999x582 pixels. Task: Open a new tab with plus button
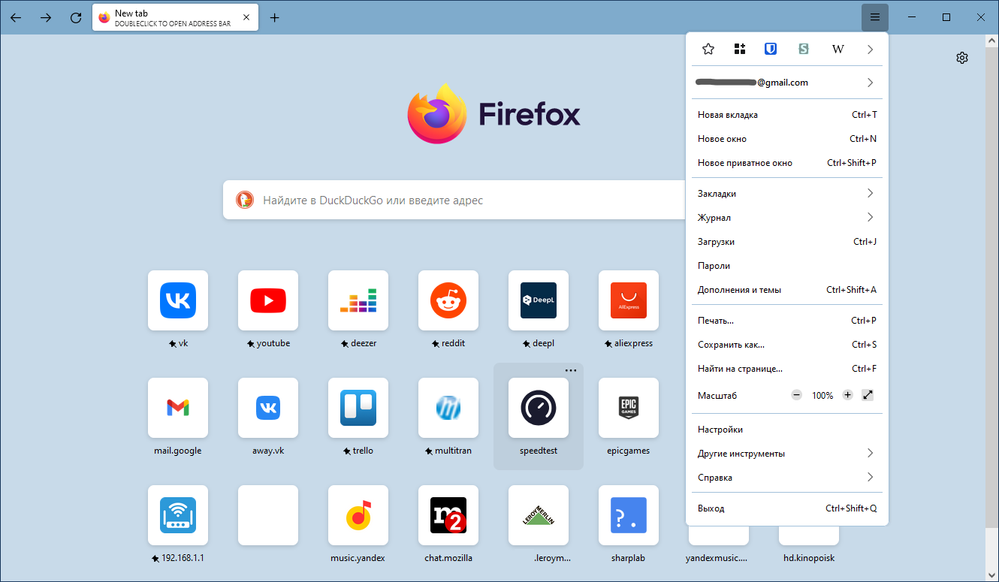coord(275,17)
